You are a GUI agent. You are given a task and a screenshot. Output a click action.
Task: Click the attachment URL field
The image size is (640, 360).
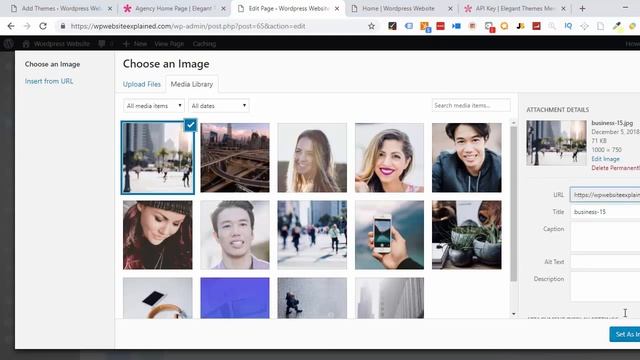pyautogui.click(x=605, y=195)
